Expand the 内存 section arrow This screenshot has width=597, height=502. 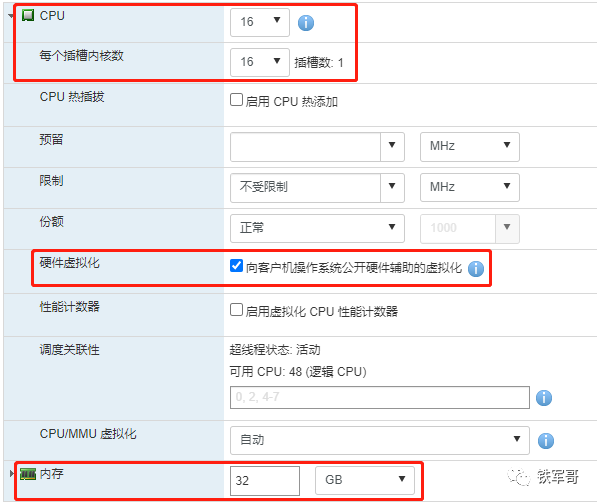pos(11,473)
